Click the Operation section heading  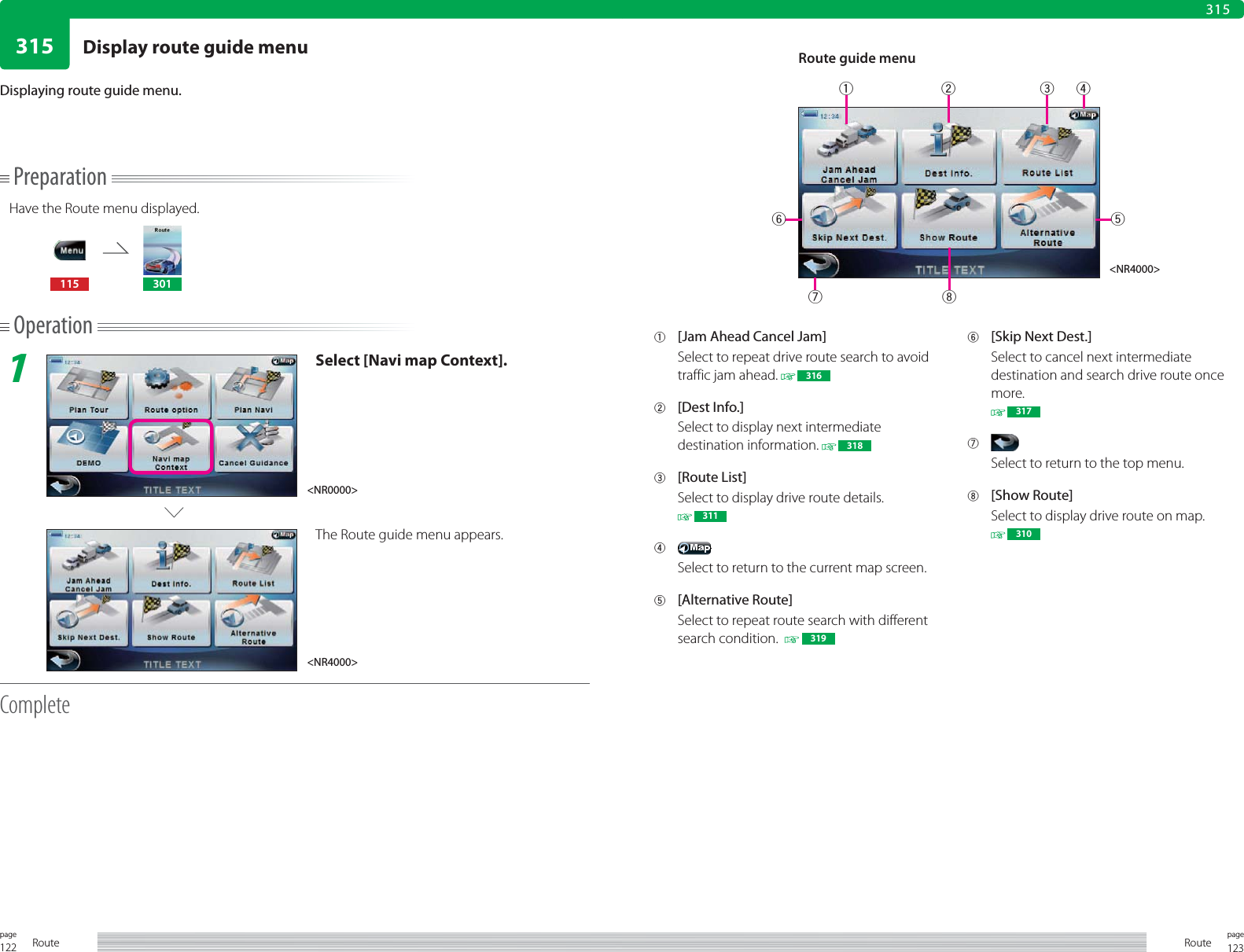[x=53, y=325]
